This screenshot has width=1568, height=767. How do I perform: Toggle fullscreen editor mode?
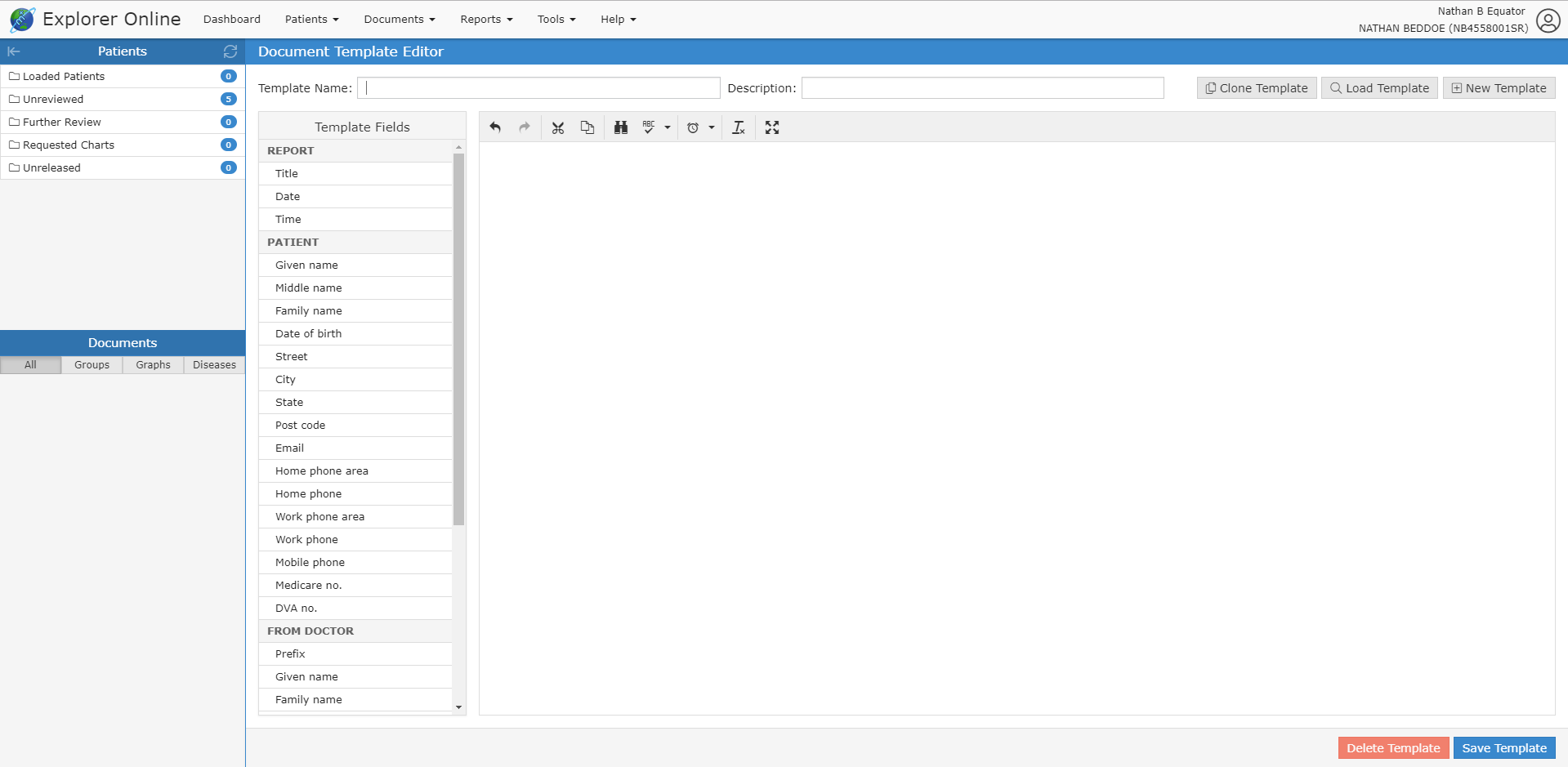point(772,127)
